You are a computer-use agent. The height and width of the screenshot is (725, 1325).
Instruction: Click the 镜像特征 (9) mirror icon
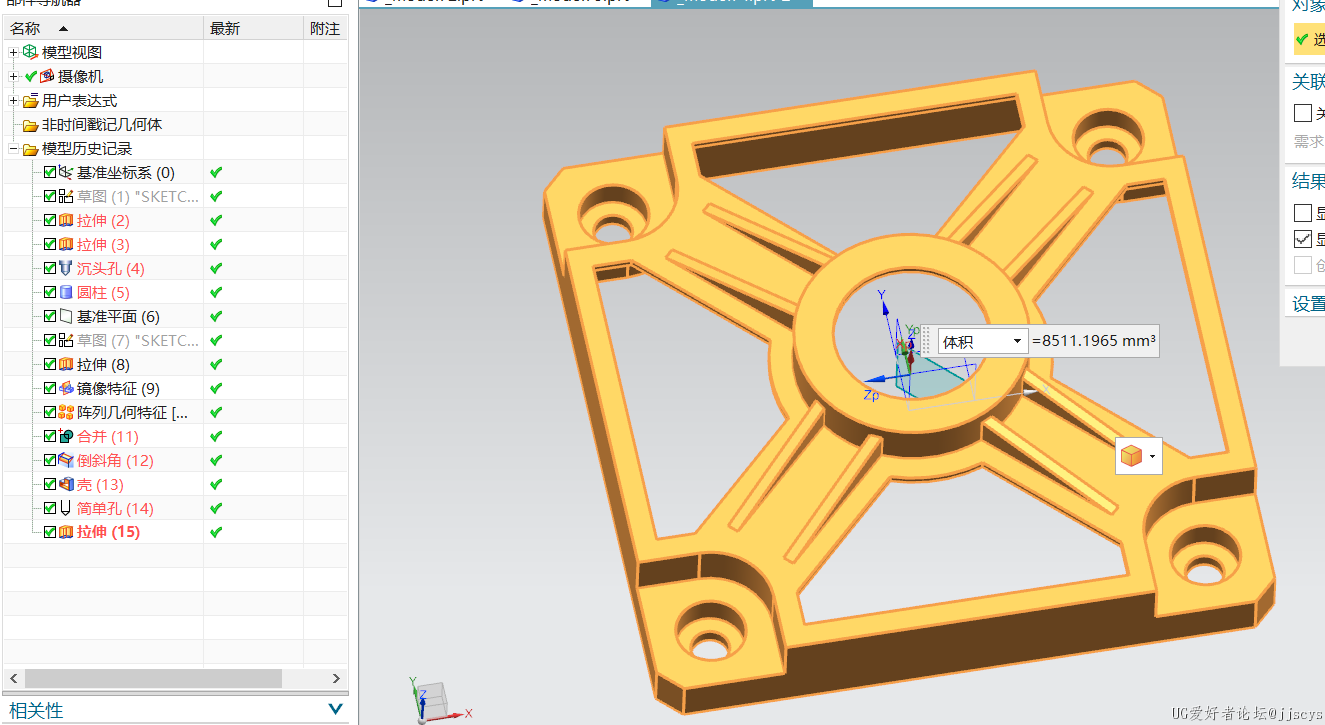pyautogui.click(x=66, y=388)
